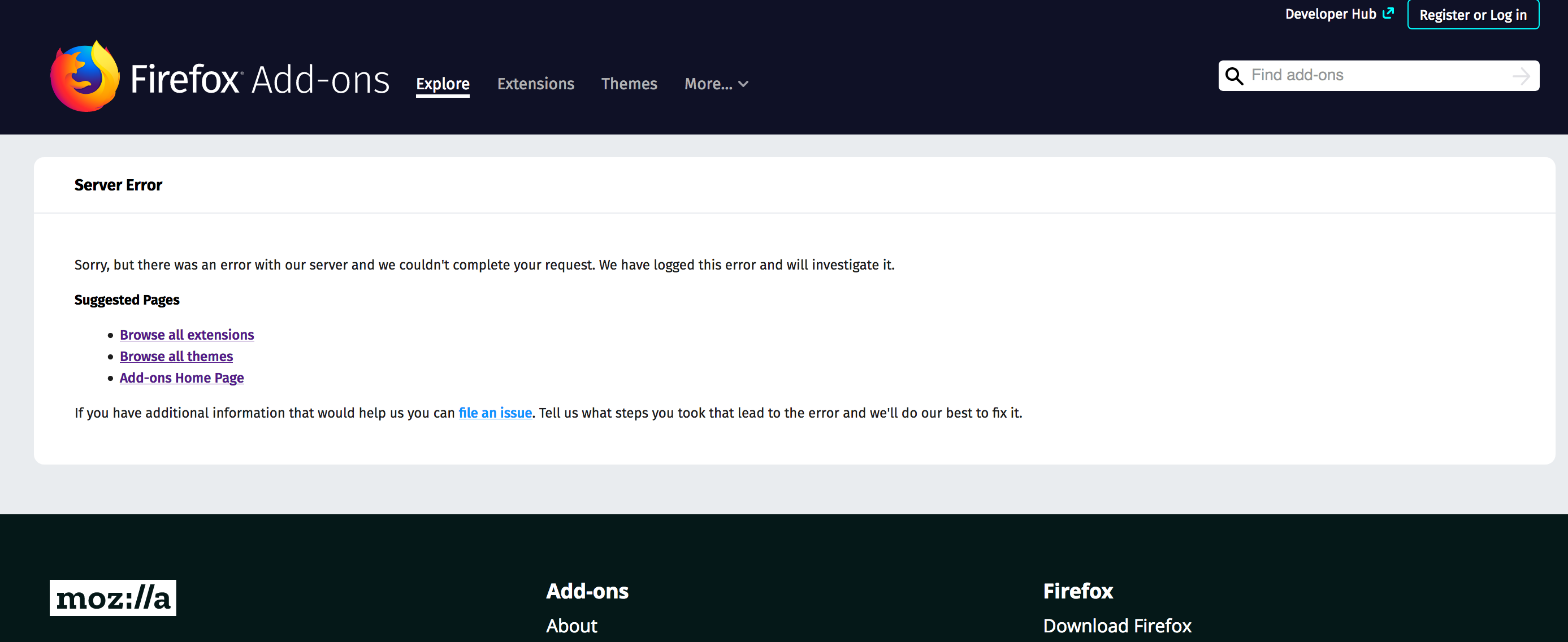Click the Add-ons footer heading
This screenshot has width=1568, height=642.
coord(587,591)
